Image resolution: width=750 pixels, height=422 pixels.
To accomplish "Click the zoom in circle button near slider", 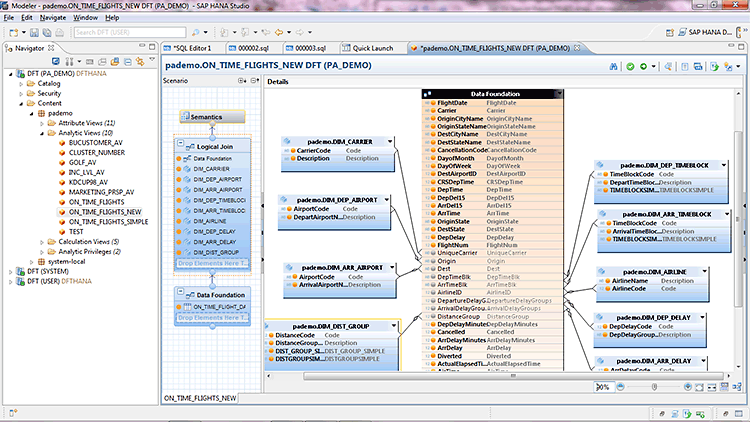I will coord(688,387).
